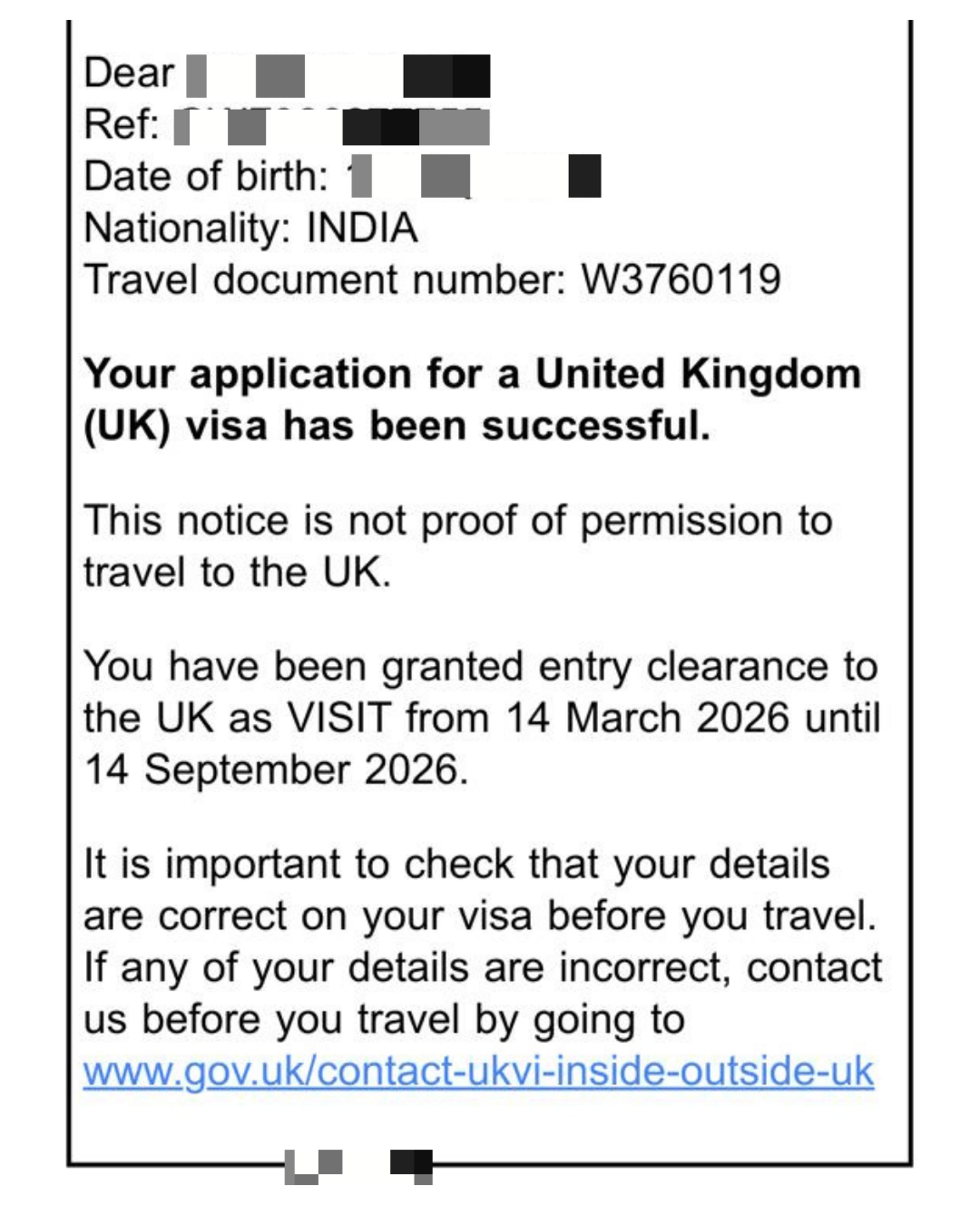Image resolution: width=980 pixels, height=1225 pixels.
Task: Click the Nationality: INDIA line
Action: pyautogui.click(x=250, y=228)
